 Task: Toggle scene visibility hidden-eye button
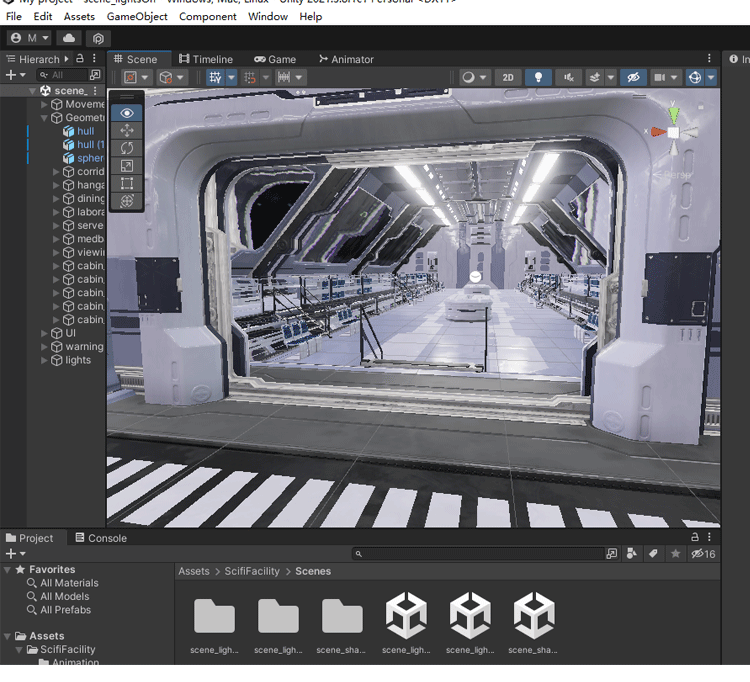[x=633, y=77]
